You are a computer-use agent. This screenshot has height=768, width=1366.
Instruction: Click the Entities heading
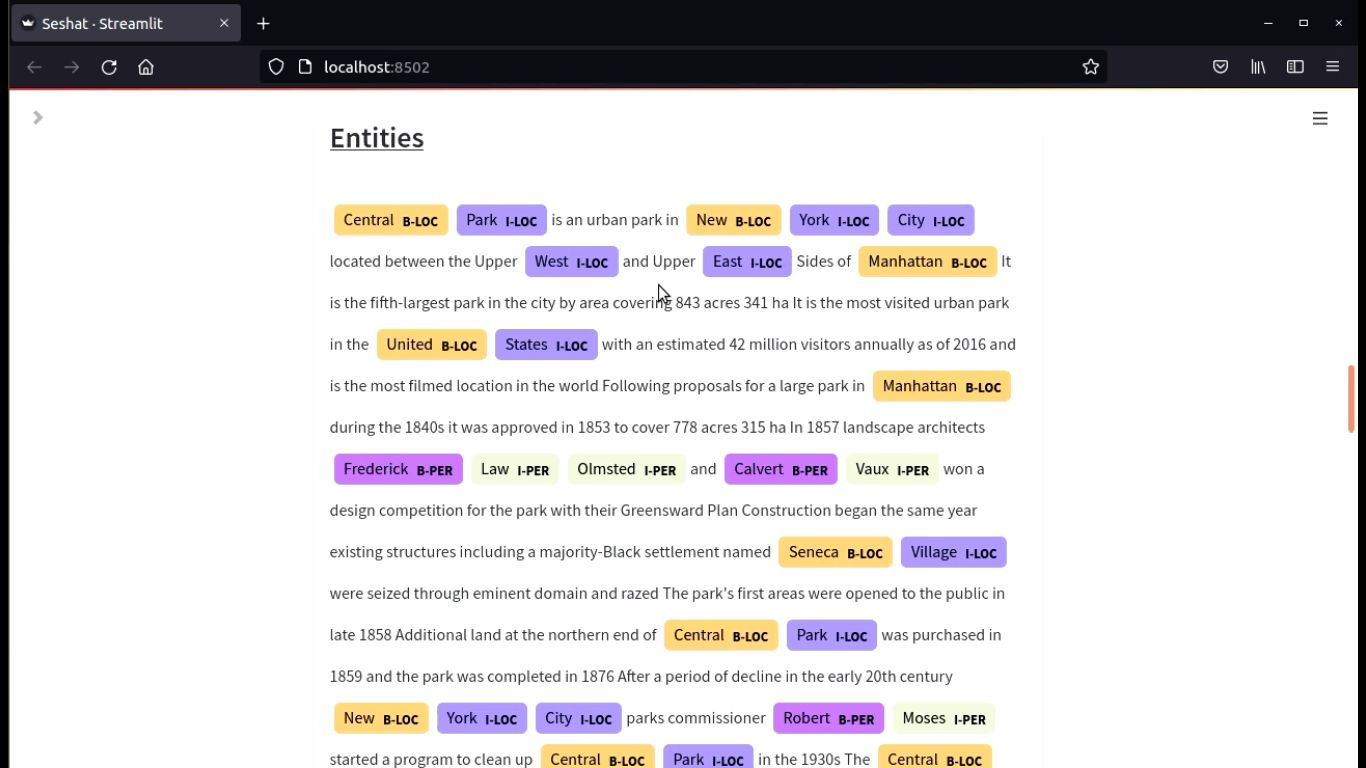coord(377,138)
